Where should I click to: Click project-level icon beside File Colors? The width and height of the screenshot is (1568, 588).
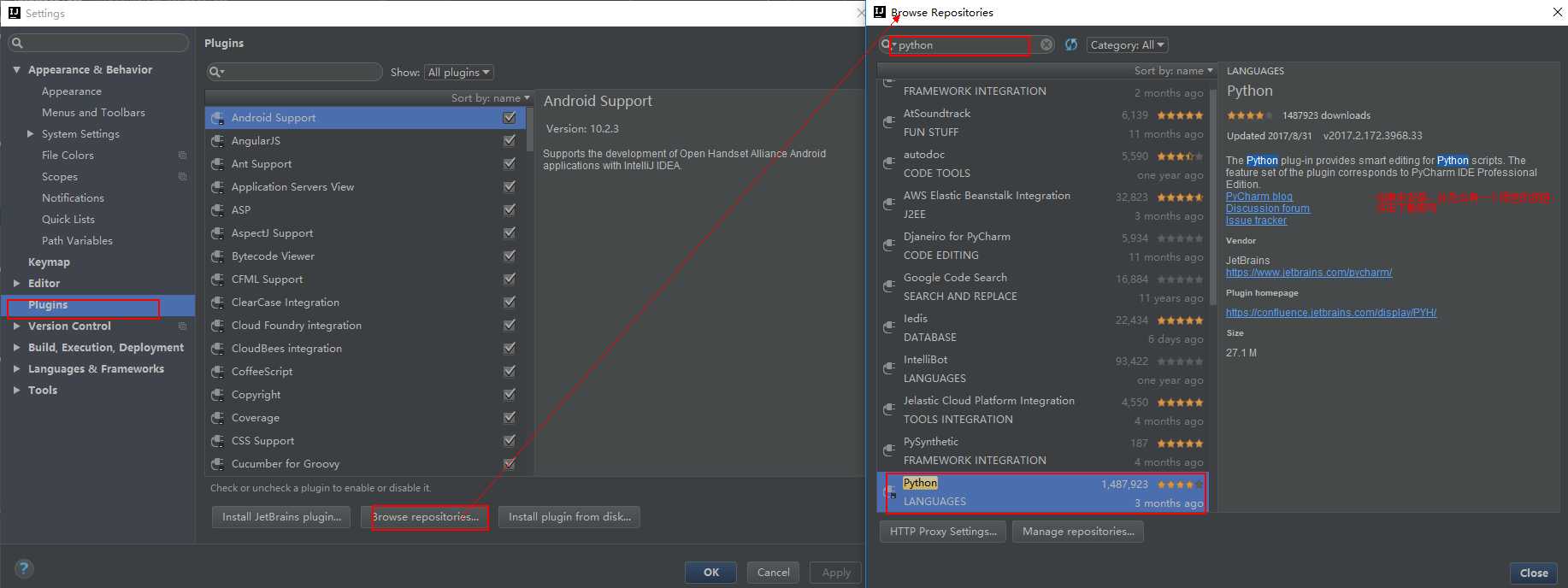point(182,156)
